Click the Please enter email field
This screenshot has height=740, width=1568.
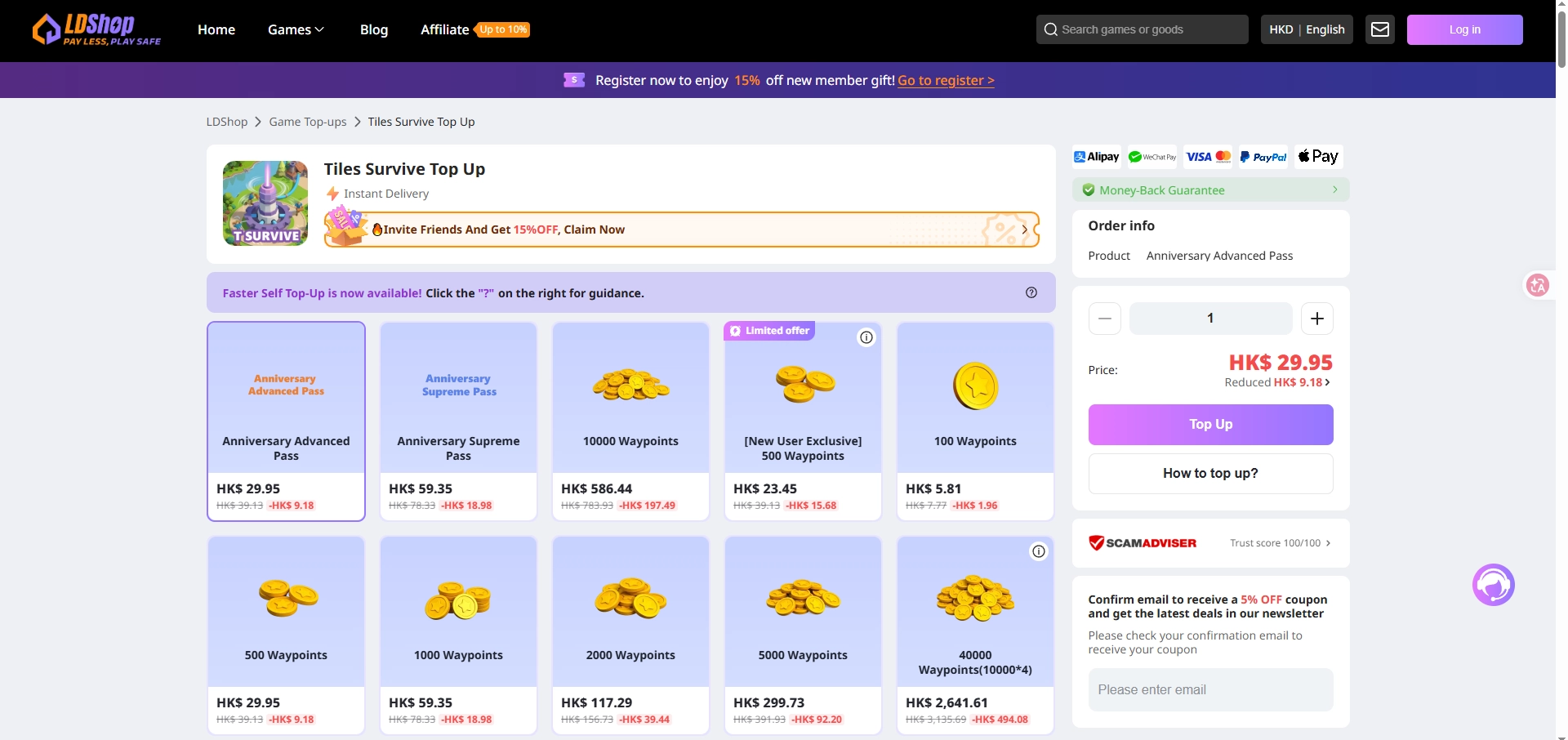click(x=1211, y=690)
